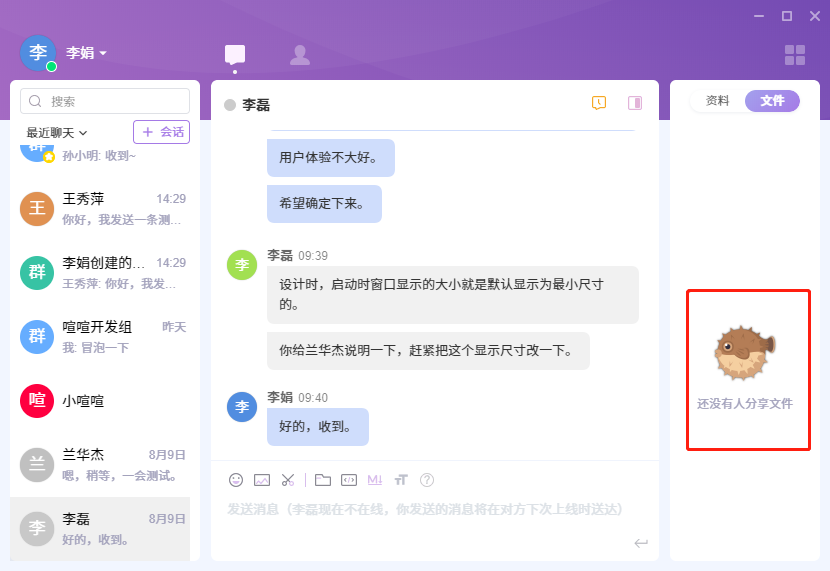830x571 pixels.
Task: Click the send file folder icon
Action: tap(323, 480)
